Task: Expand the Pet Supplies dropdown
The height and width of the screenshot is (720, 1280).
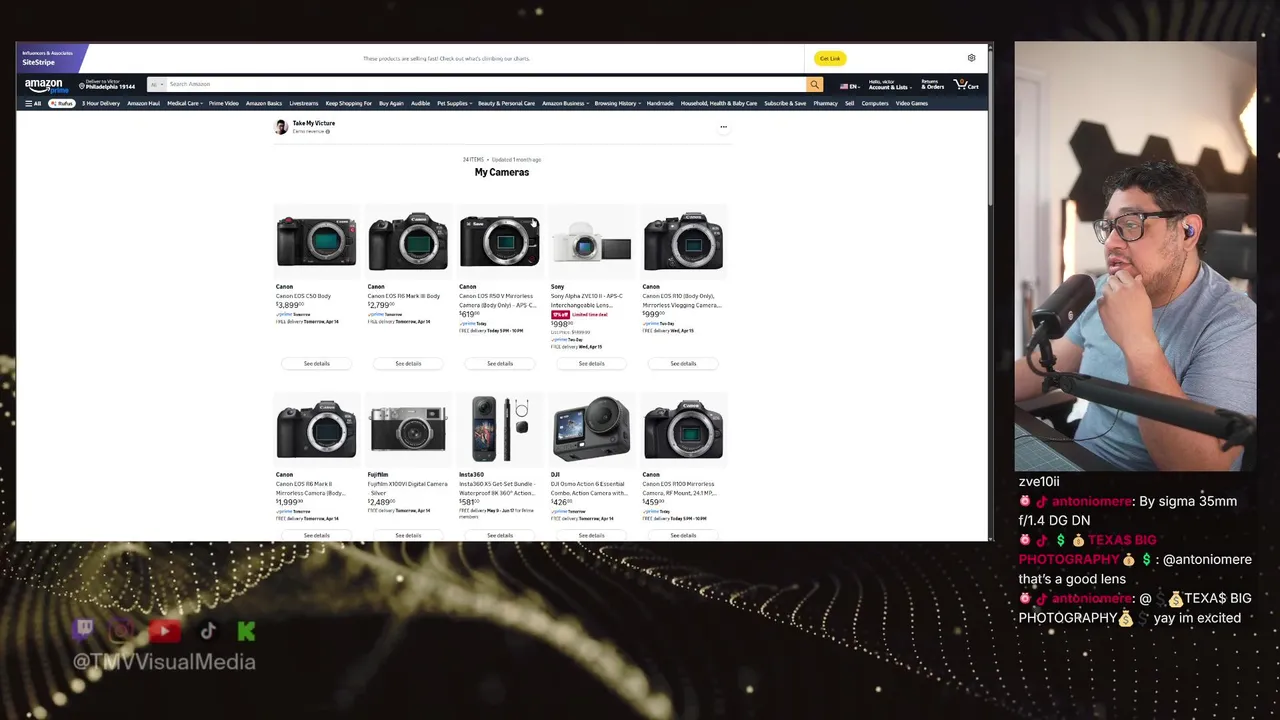Action: coord(454,103)
